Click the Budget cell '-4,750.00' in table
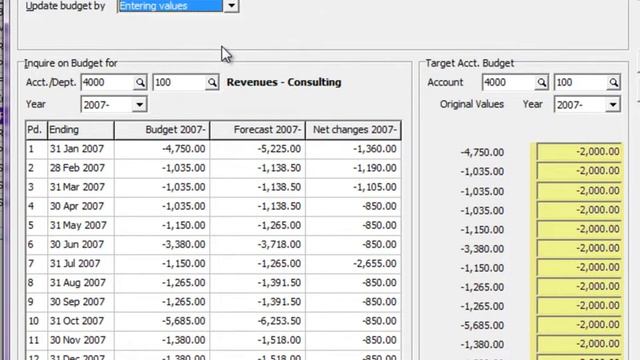Viewport: 640px width, 360px height. pyautogui.click(x=162, y=149)
